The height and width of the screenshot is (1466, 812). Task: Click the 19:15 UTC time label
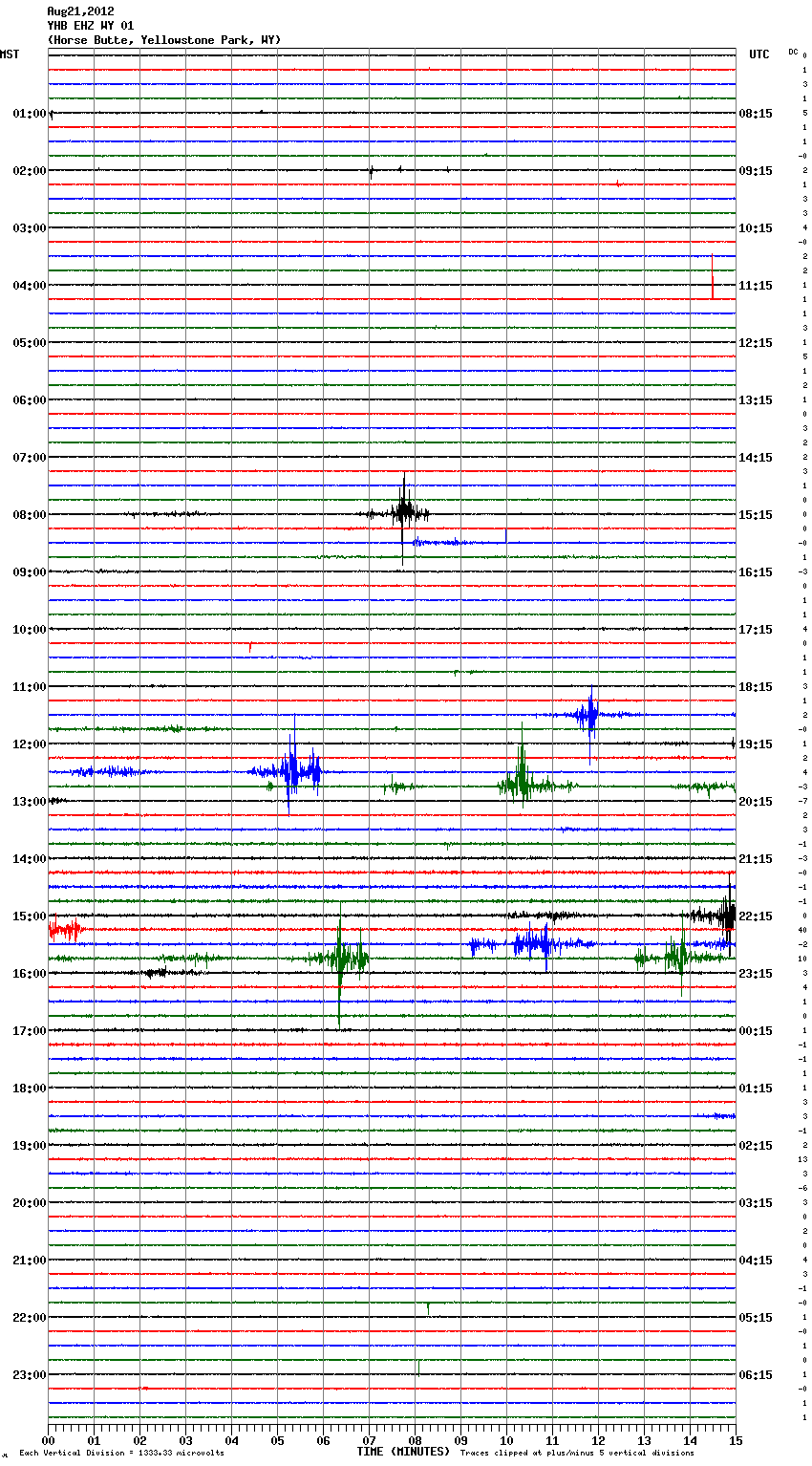(756, 744)
